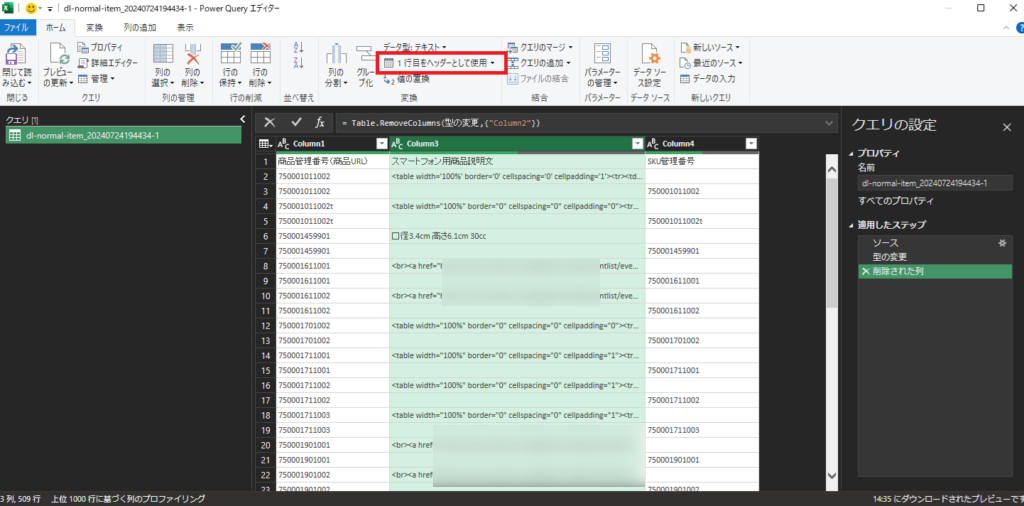The image size is (1024, 506).
Task: Click データの入力 (Enter Data)
Action: pos(708,78)
